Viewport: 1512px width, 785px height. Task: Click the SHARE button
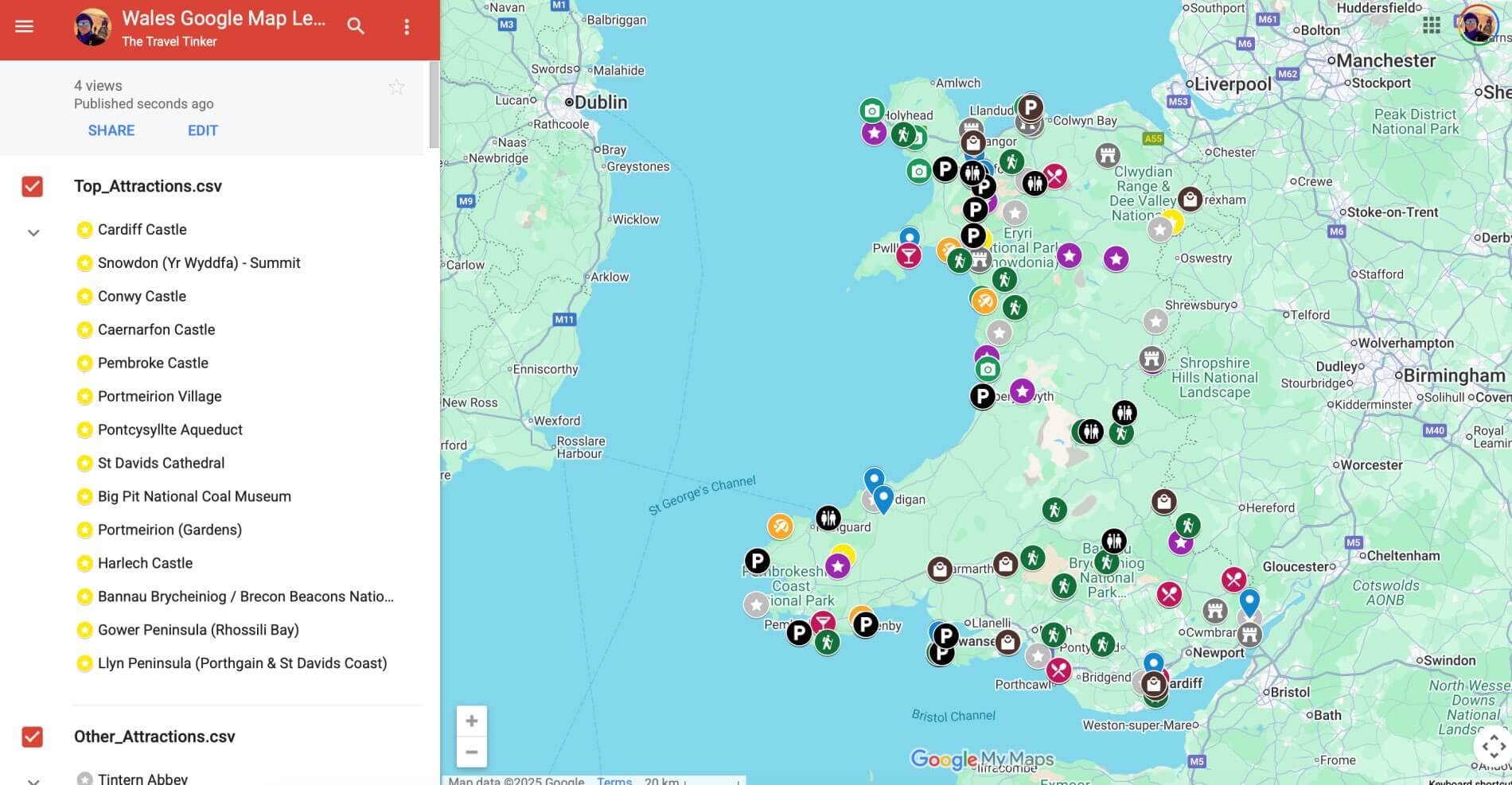pos(111,130)
